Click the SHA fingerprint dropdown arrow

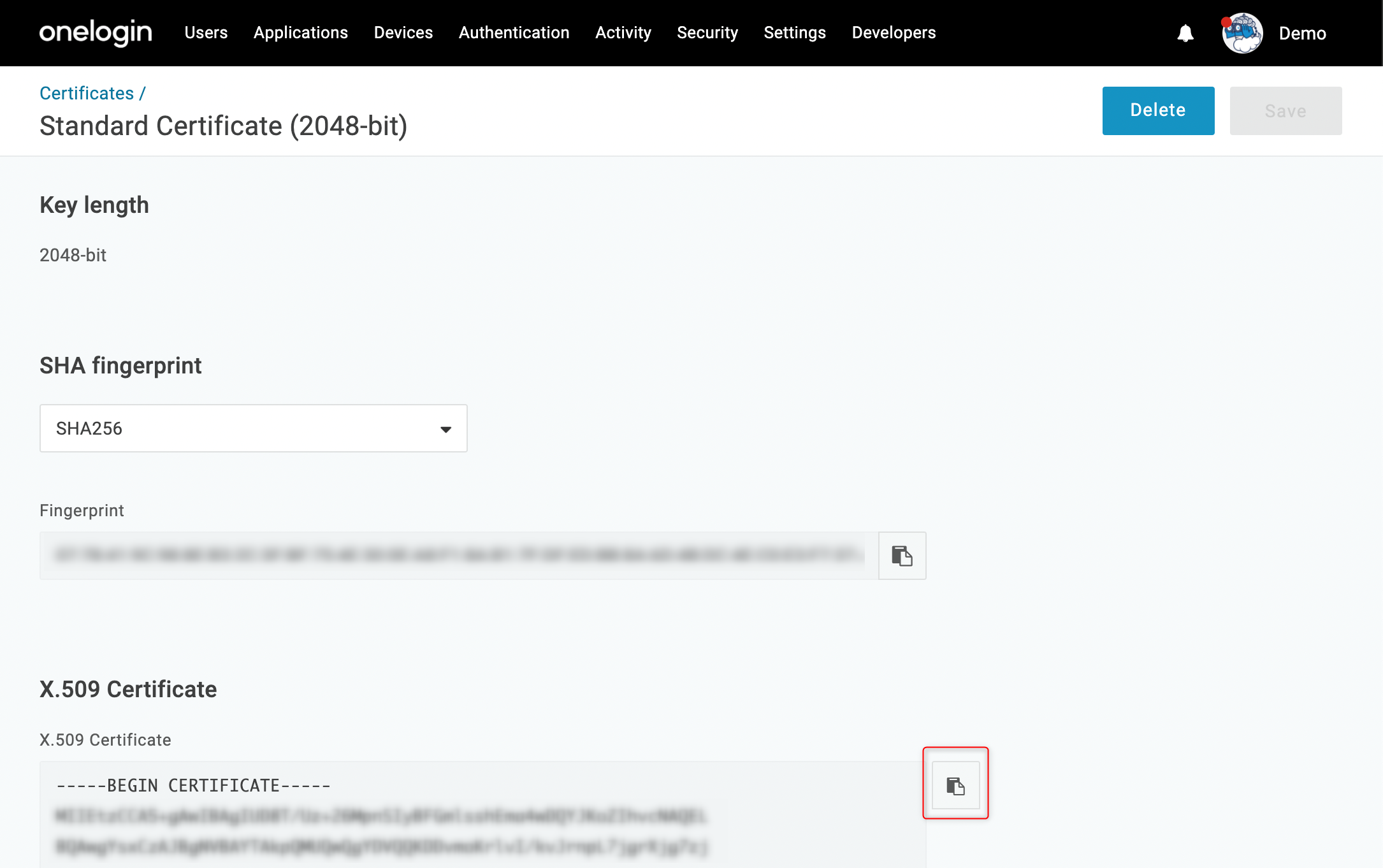pos(446,430)
